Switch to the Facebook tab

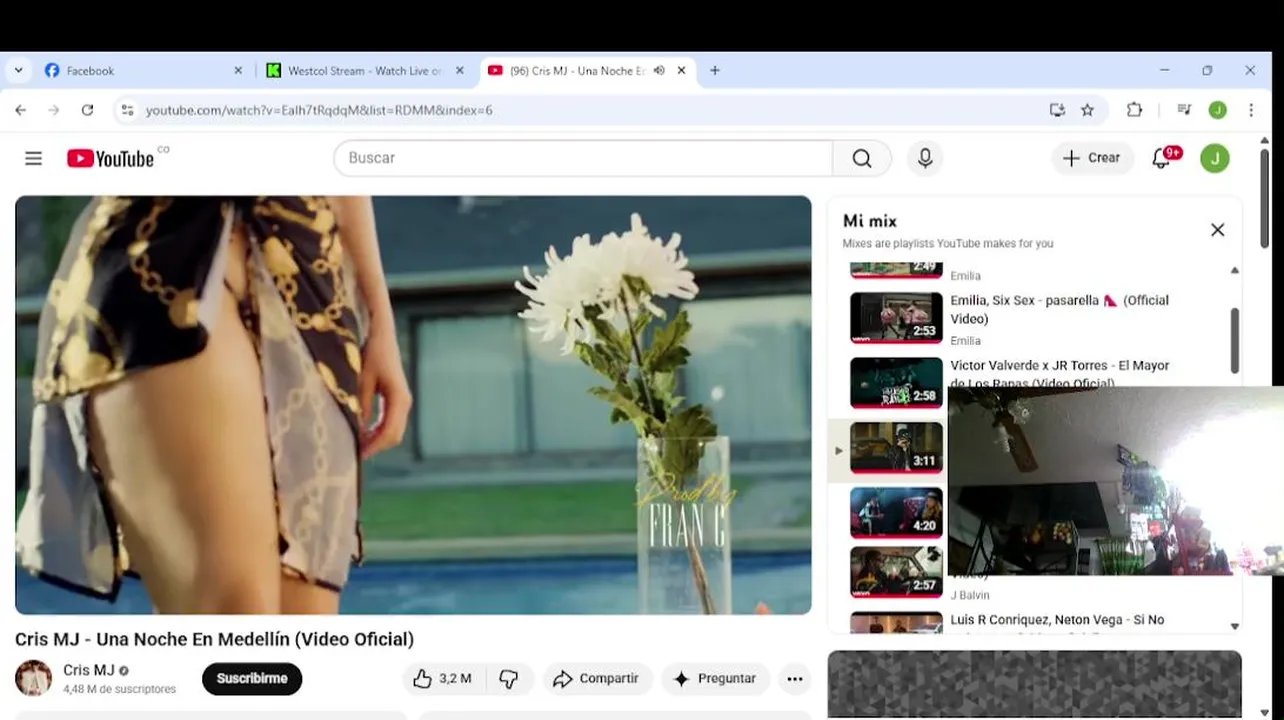tap(142, 71)
